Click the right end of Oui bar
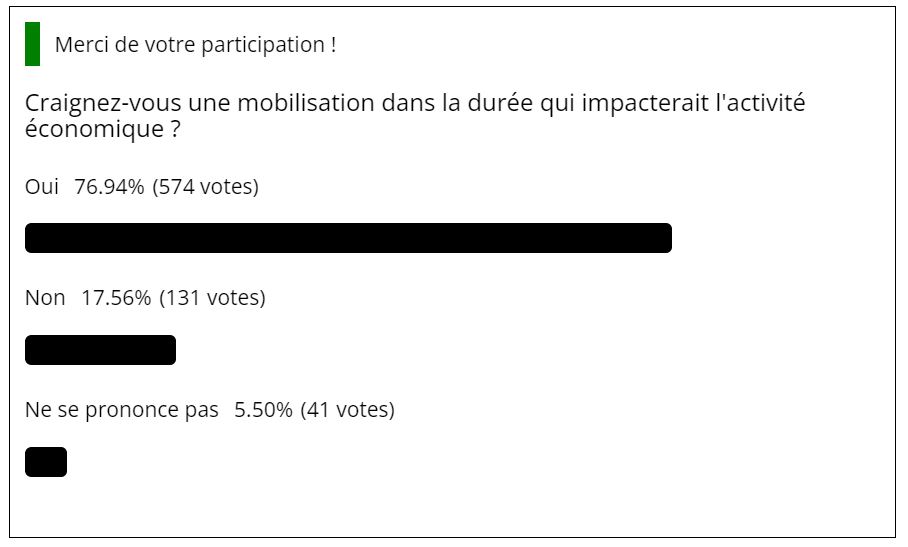This screenshot has width=908, height=547. (x=666, y=238)
